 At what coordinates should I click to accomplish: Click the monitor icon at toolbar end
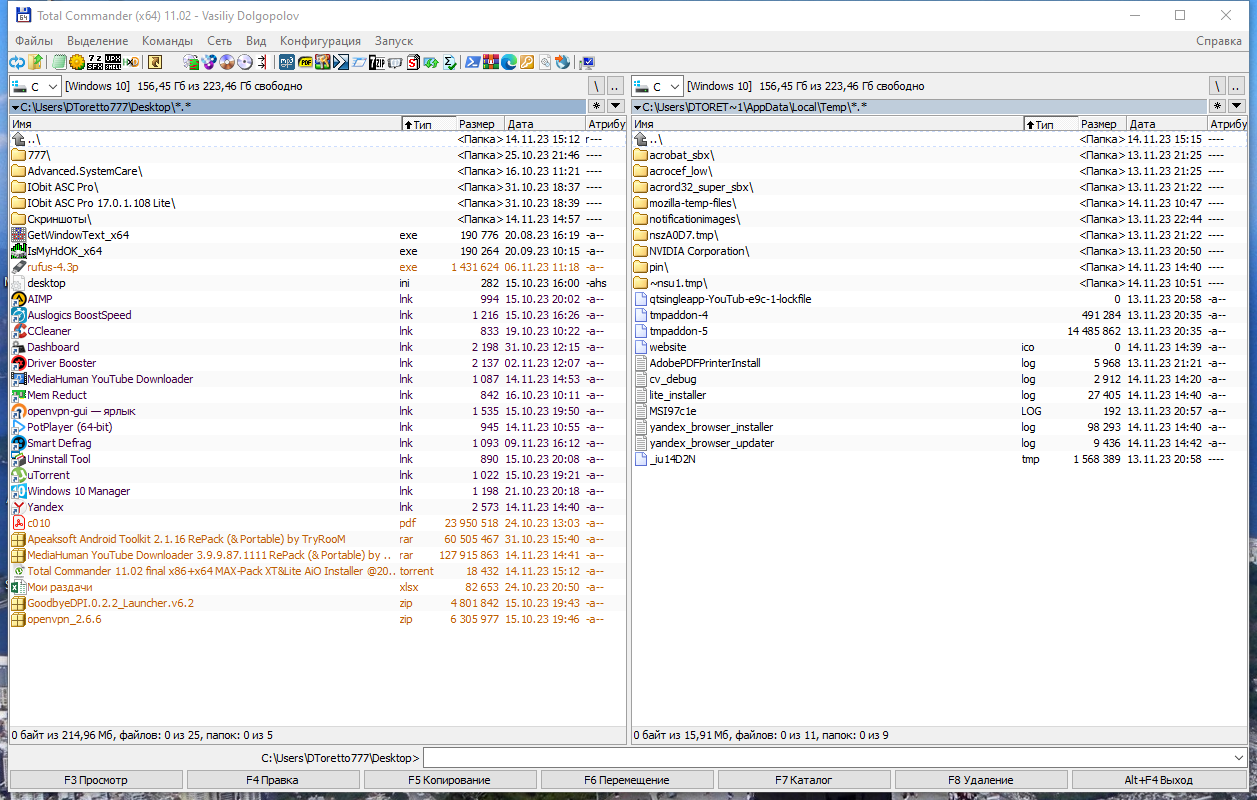point(587,62)
